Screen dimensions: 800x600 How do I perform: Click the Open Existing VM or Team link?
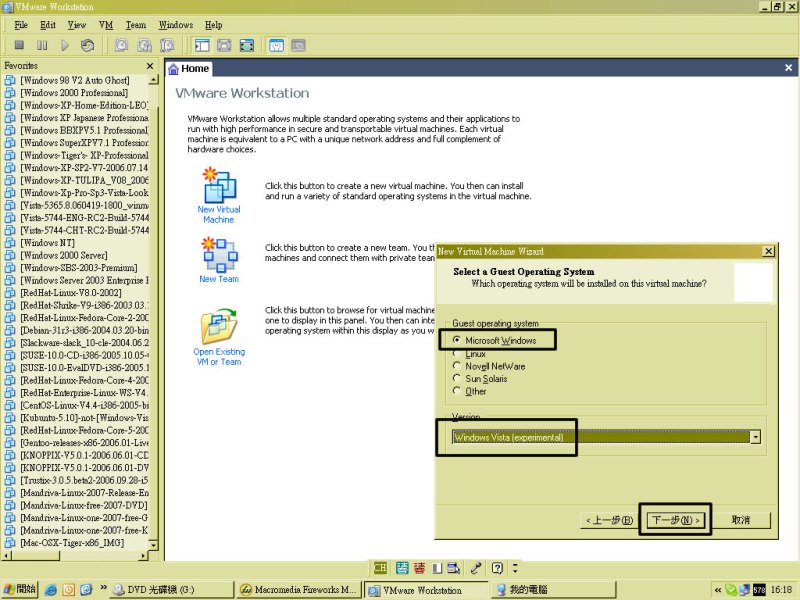tap(219, 357)
